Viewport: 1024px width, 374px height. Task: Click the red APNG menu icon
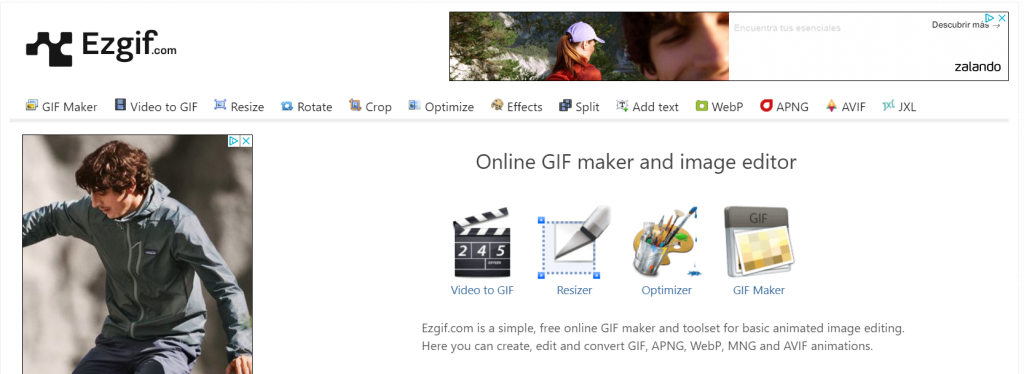(x=766, y=106)
